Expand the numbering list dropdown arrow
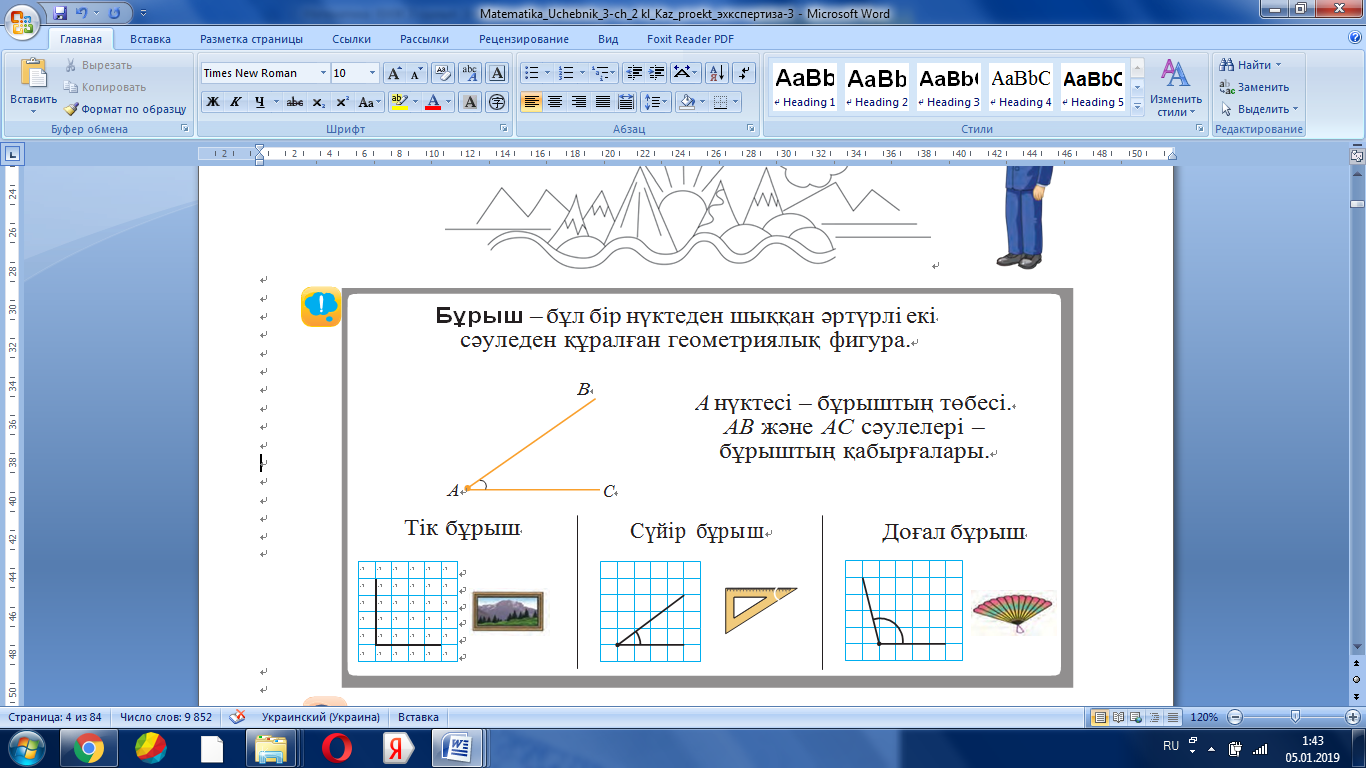The width and height of the screenshot is (1366, 768). pyautogui.click(x=581, y=73)
